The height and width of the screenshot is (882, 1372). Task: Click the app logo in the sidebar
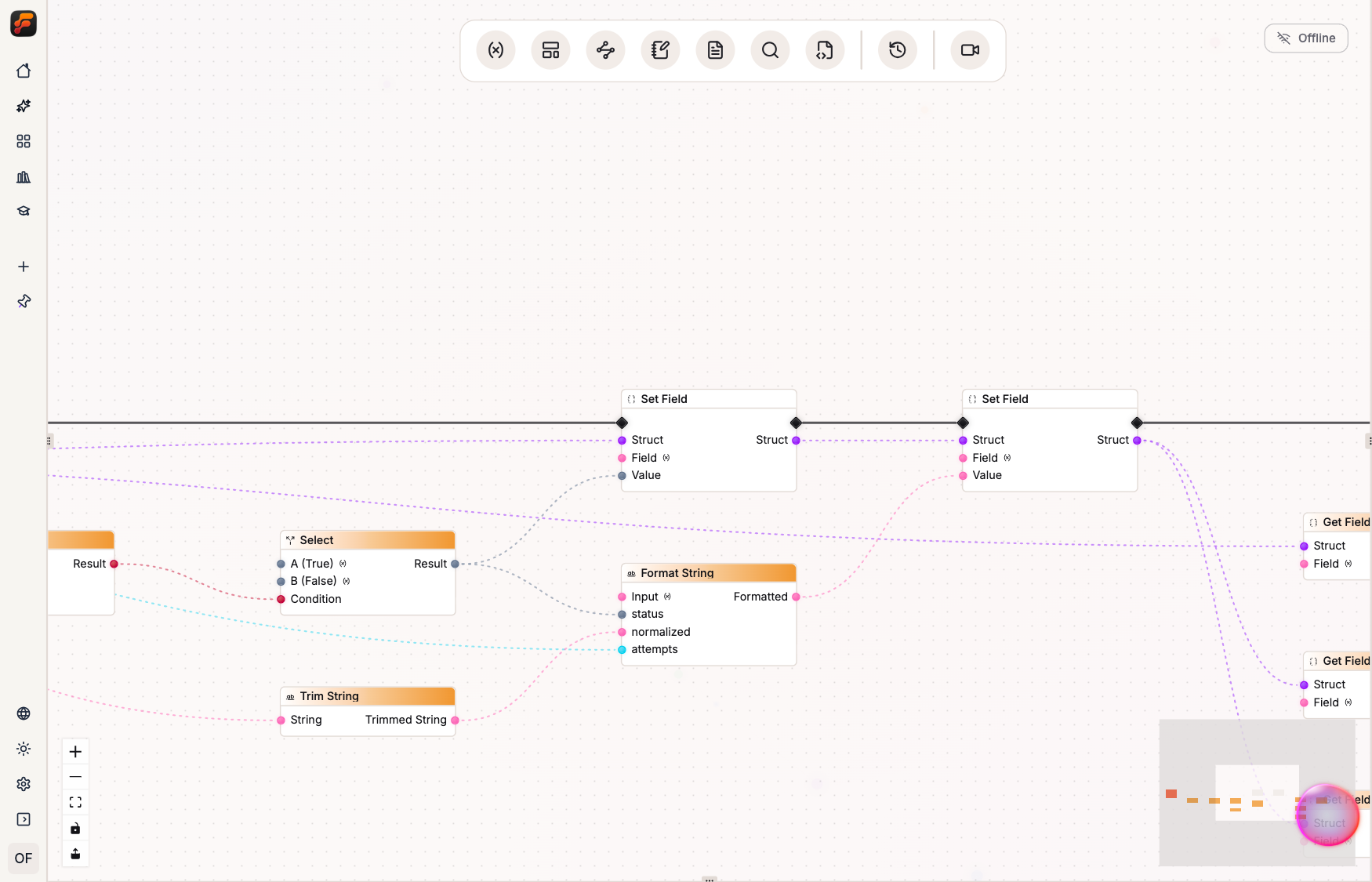[x=24, y=24]
